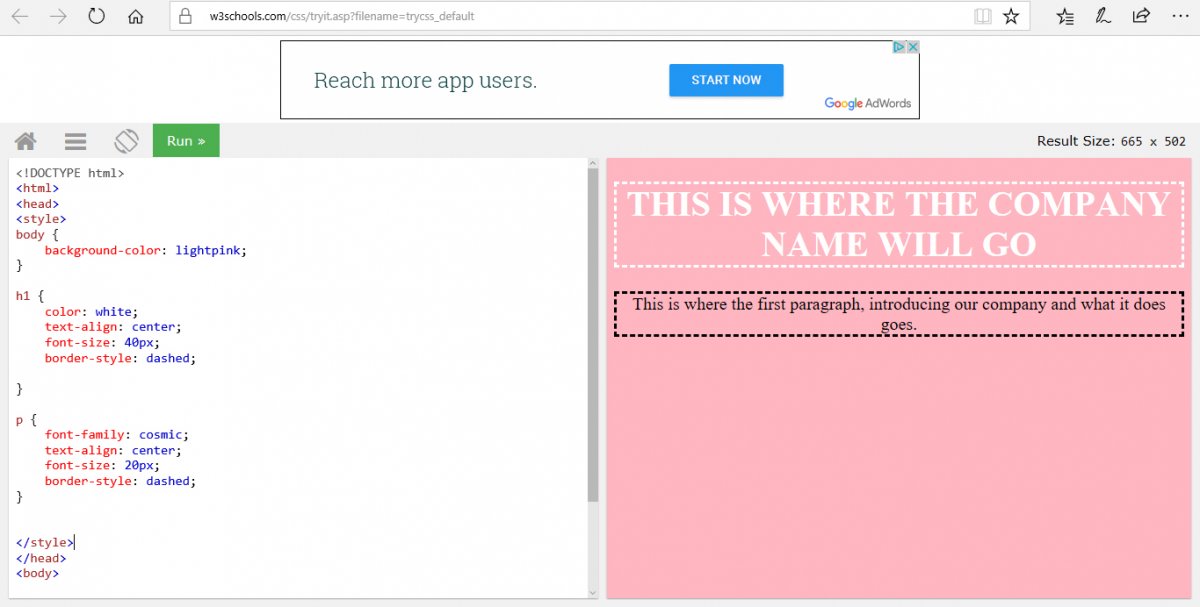Screen dimensions: 1200x607
Task: Open the favorites hub icon
Action: click(x=1065, y=16)
